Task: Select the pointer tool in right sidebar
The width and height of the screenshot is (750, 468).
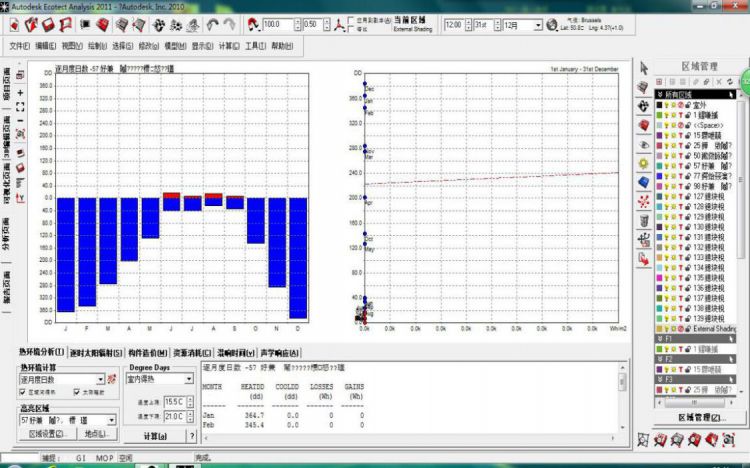Action: [x=645, y=68]
